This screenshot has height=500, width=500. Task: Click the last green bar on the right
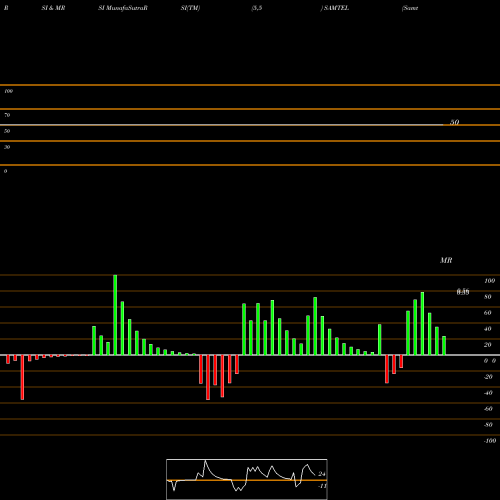click(x=444, y=346)
